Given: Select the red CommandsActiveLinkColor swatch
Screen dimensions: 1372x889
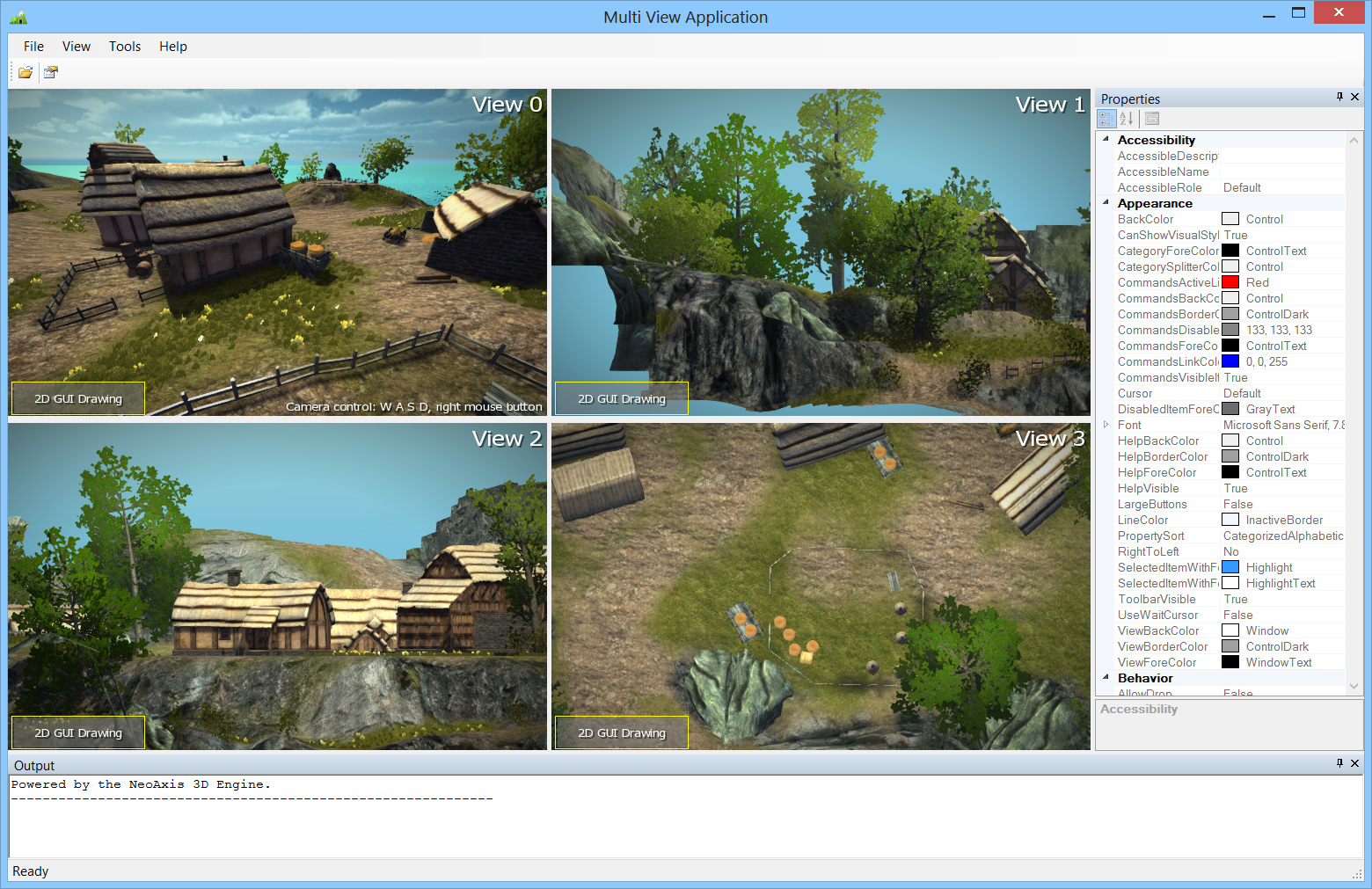Looking at the screenshot, I should (x=1230, y=282).
